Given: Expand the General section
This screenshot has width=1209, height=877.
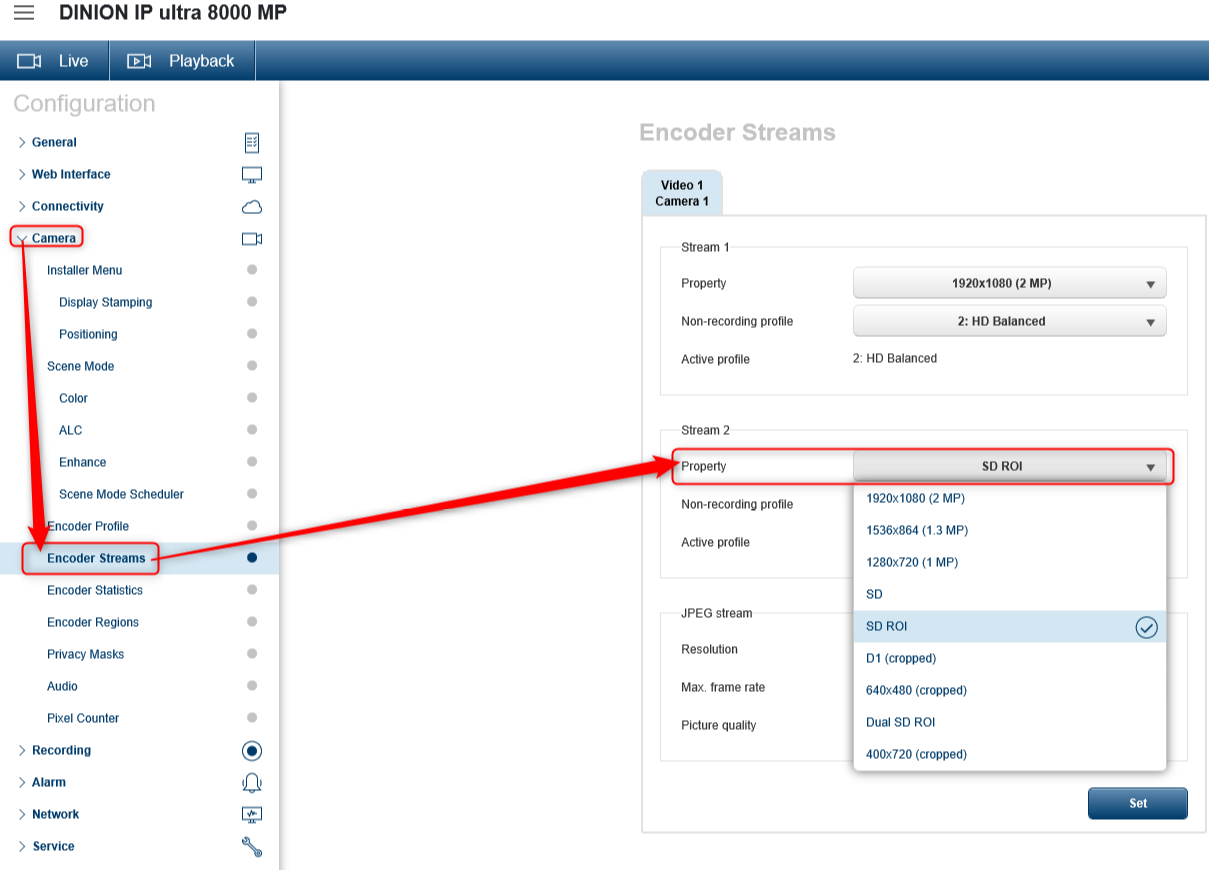Looking at the screenshot, I should (x=22, y=142).
